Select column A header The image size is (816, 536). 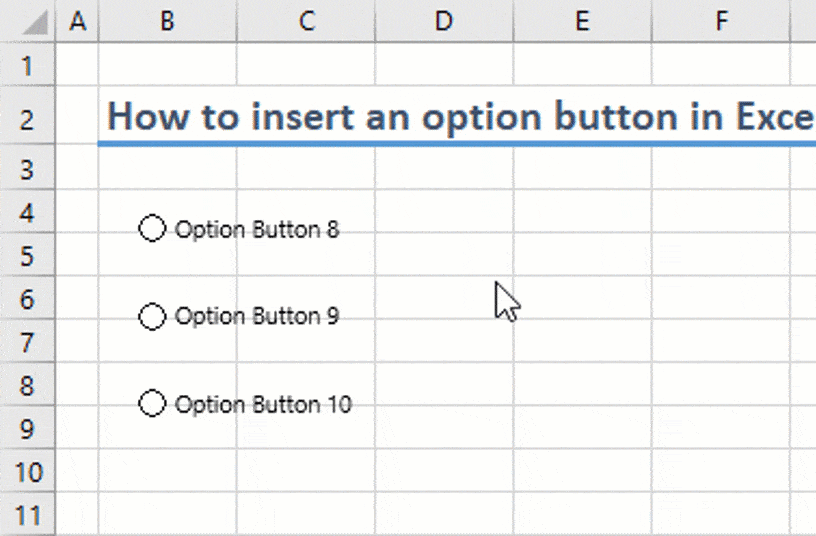click(77, 22)
